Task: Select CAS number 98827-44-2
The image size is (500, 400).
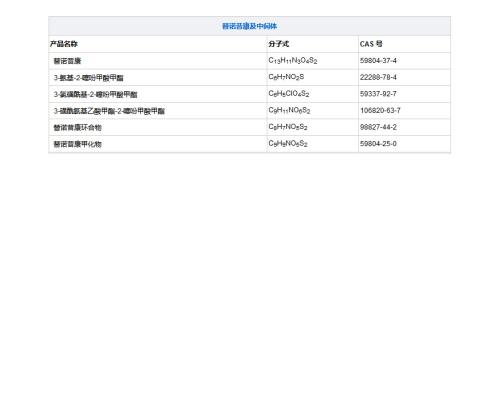Action: coord(378,127)
